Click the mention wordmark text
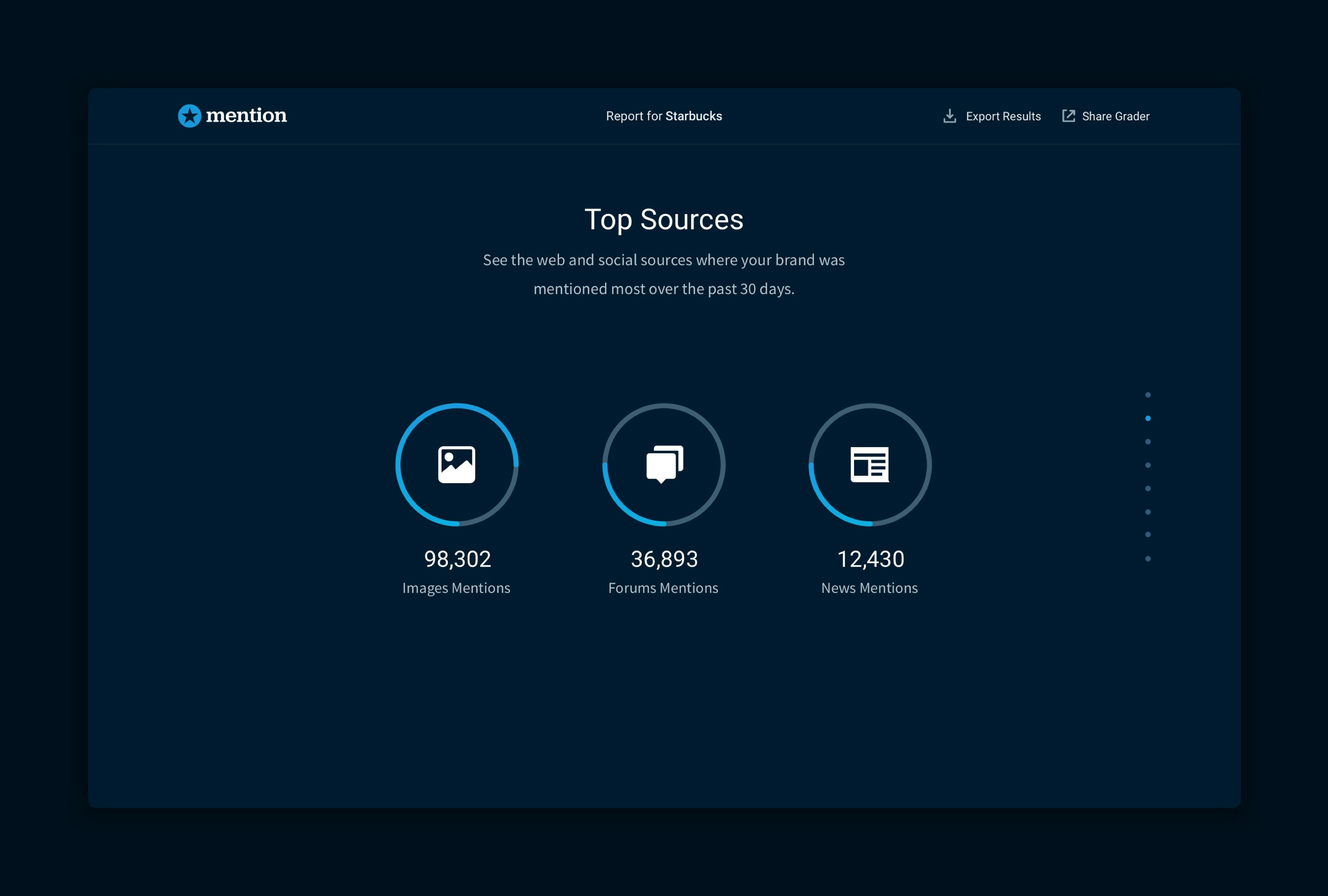The image size is (1328, 896). point(246,116)
